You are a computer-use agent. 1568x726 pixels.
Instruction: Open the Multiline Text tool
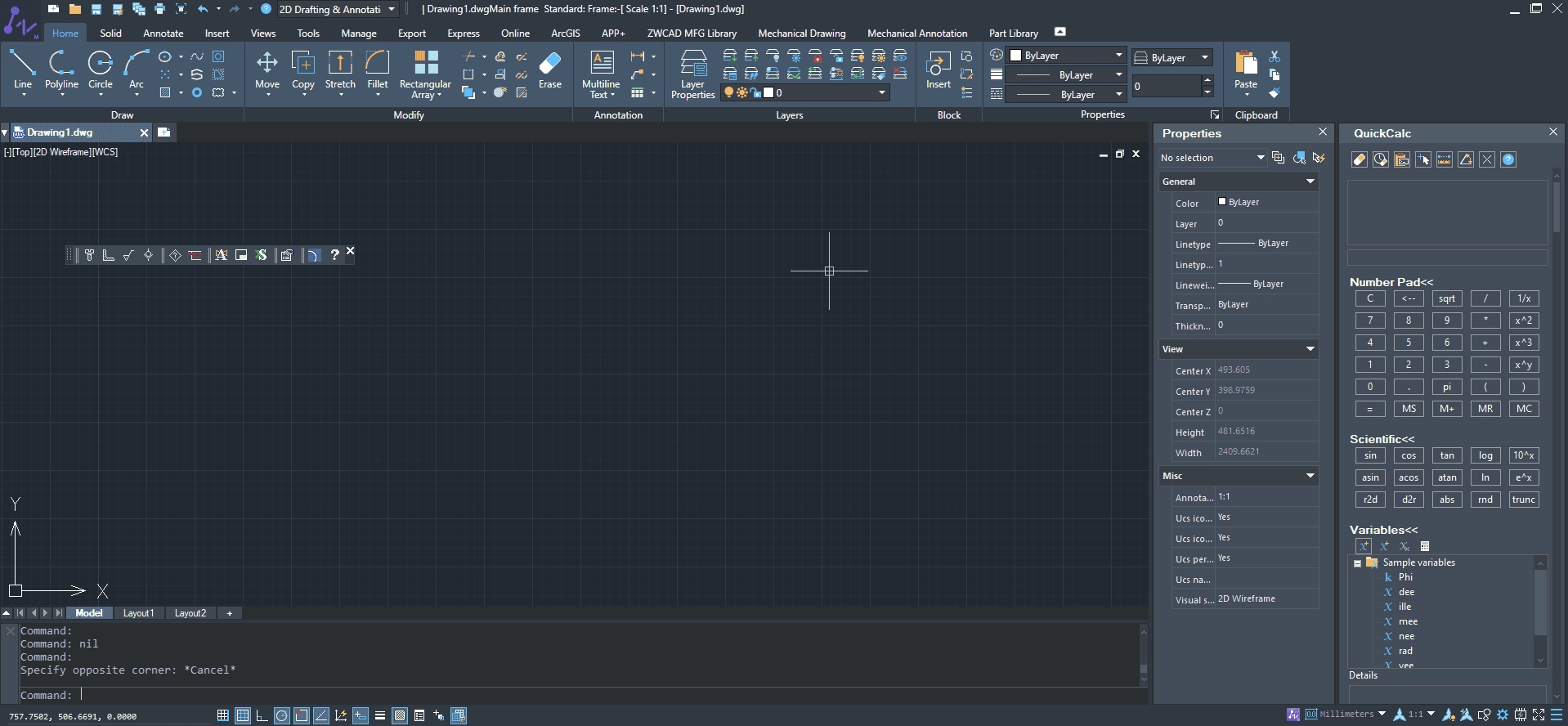(601, 74)
